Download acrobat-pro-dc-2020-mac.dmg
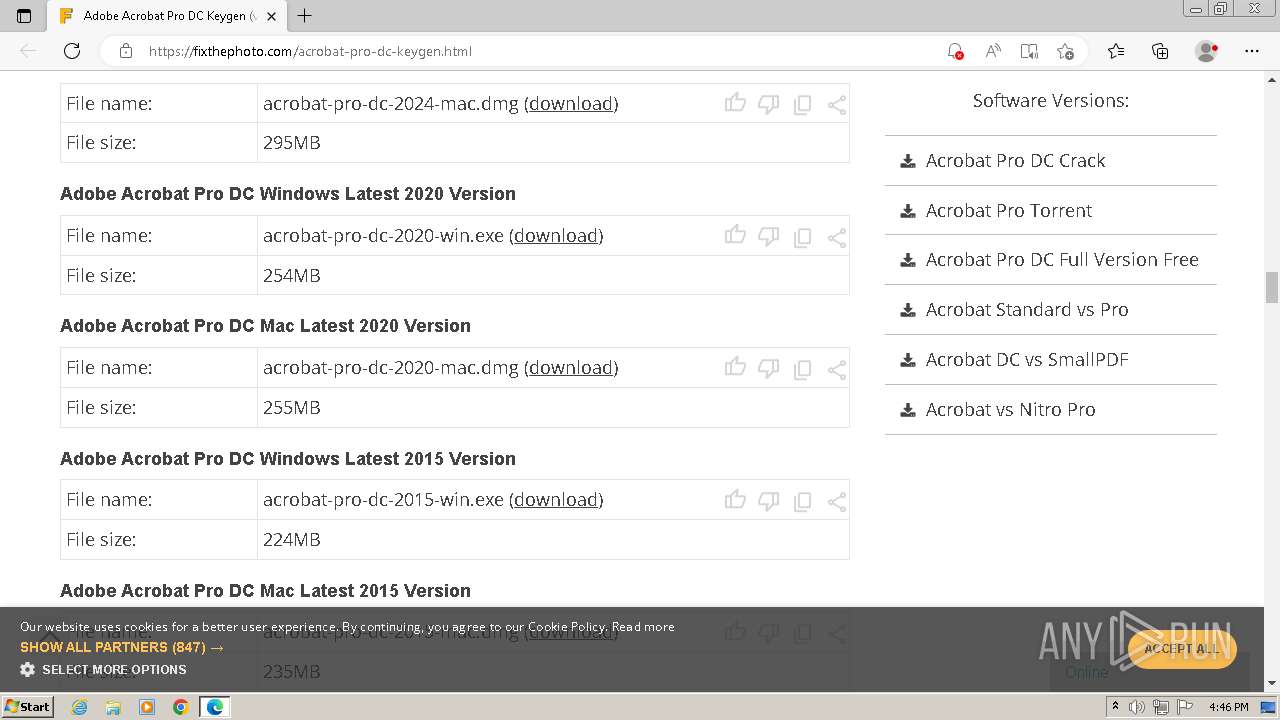The width and height of the screenshot is (1280, 720). pos(571,367)
